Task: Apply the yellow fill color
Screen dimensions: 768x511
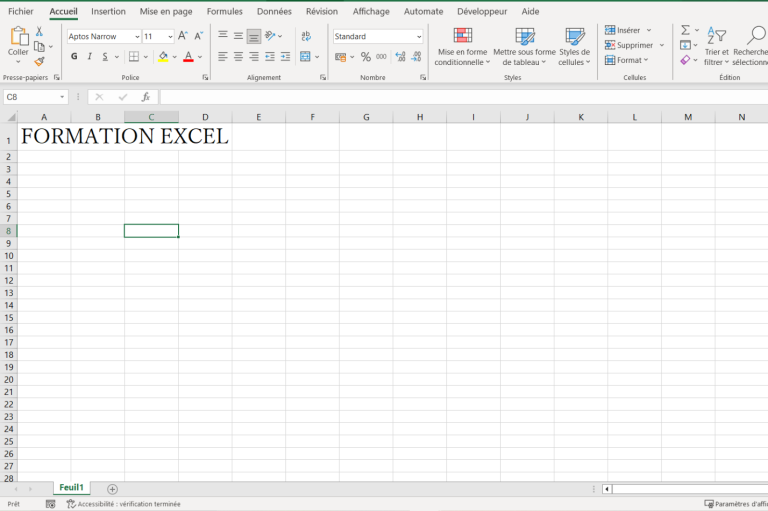Action: (x=163, y=57)
